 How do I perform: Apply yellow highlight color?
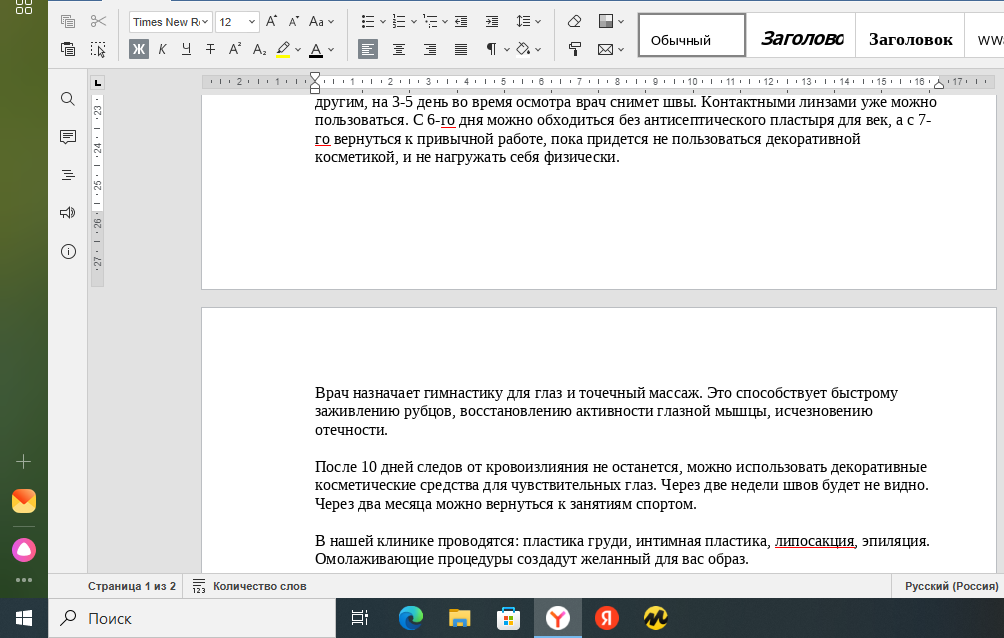[x=283, y=49]
